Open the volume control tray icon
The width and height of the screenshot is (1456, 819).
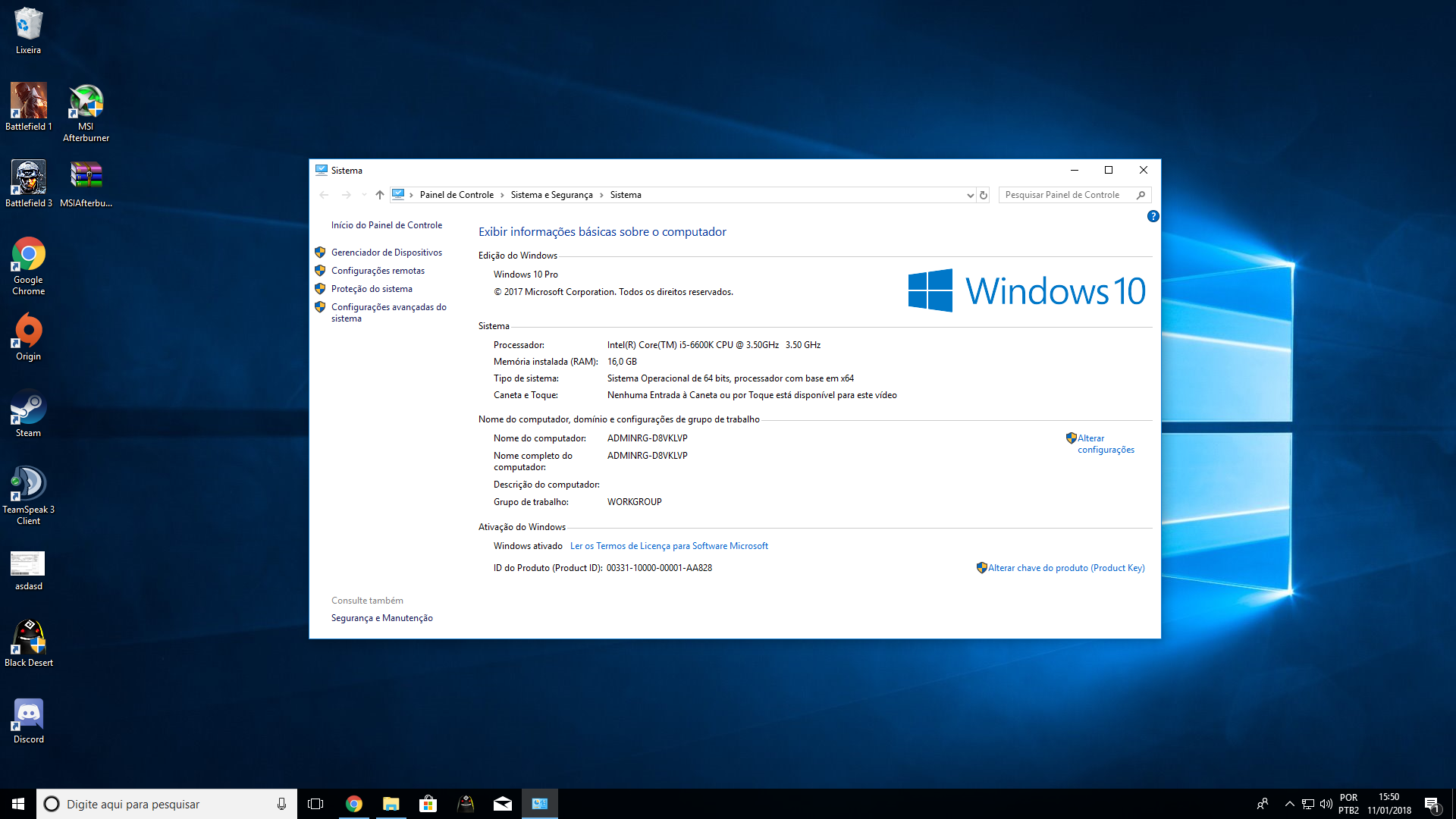[1326, 804]
